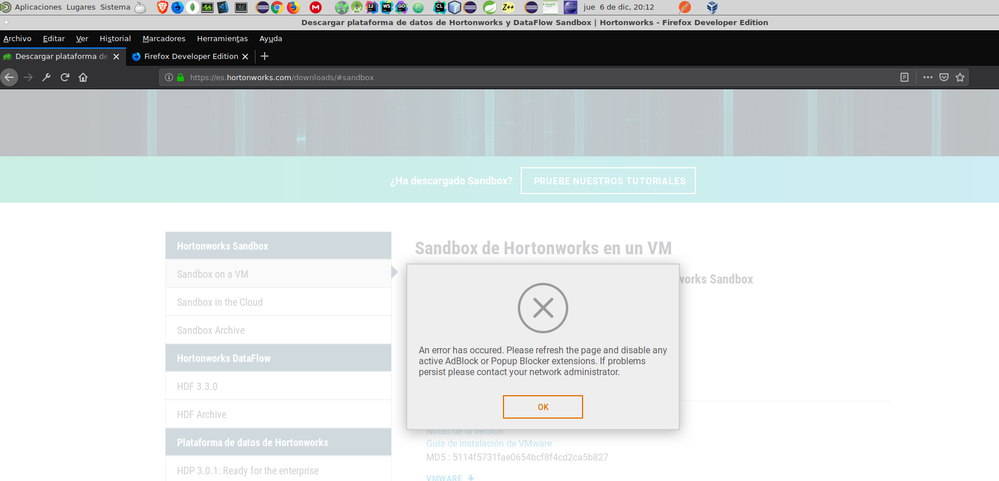
Task: Open the system monitor graph icon
Action: (x=207, y=7)
